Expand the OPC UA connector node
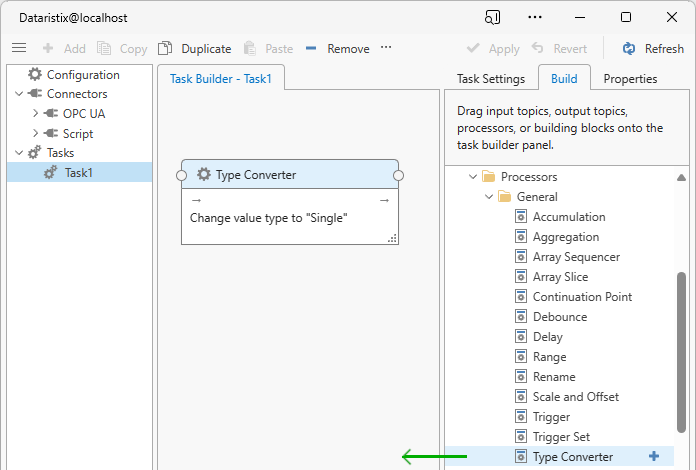Image resolution: width=696 pixels, height=470 pixels. tap(36, 114)
